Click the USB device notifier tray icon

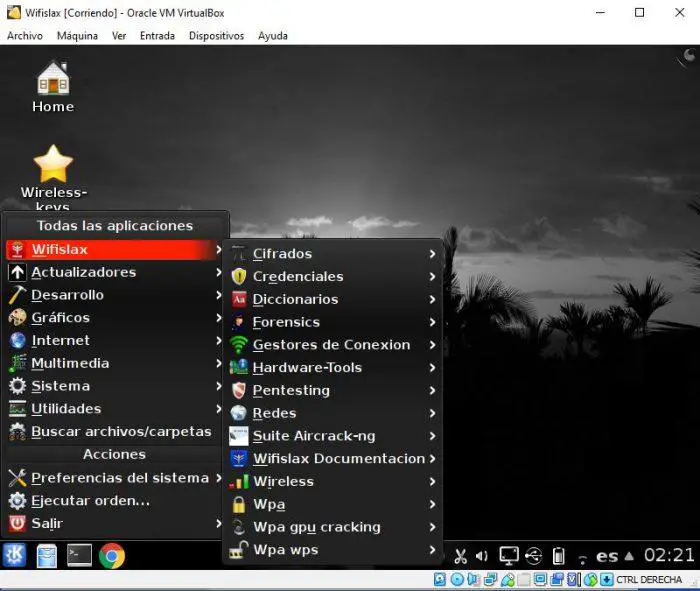[533, 556]
